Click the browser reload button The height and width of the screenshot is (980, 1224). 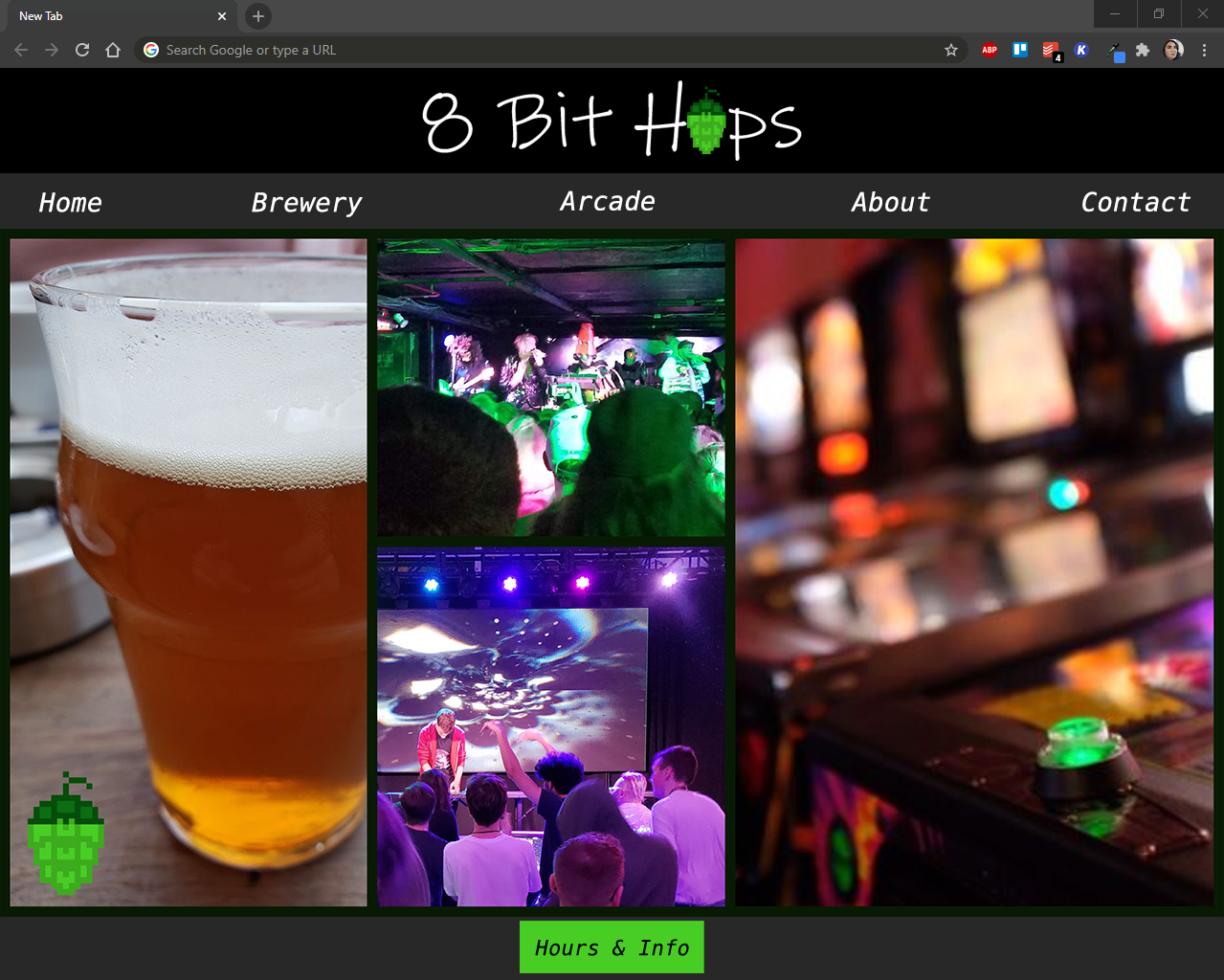pyautogui.click(x=82, y=50)
